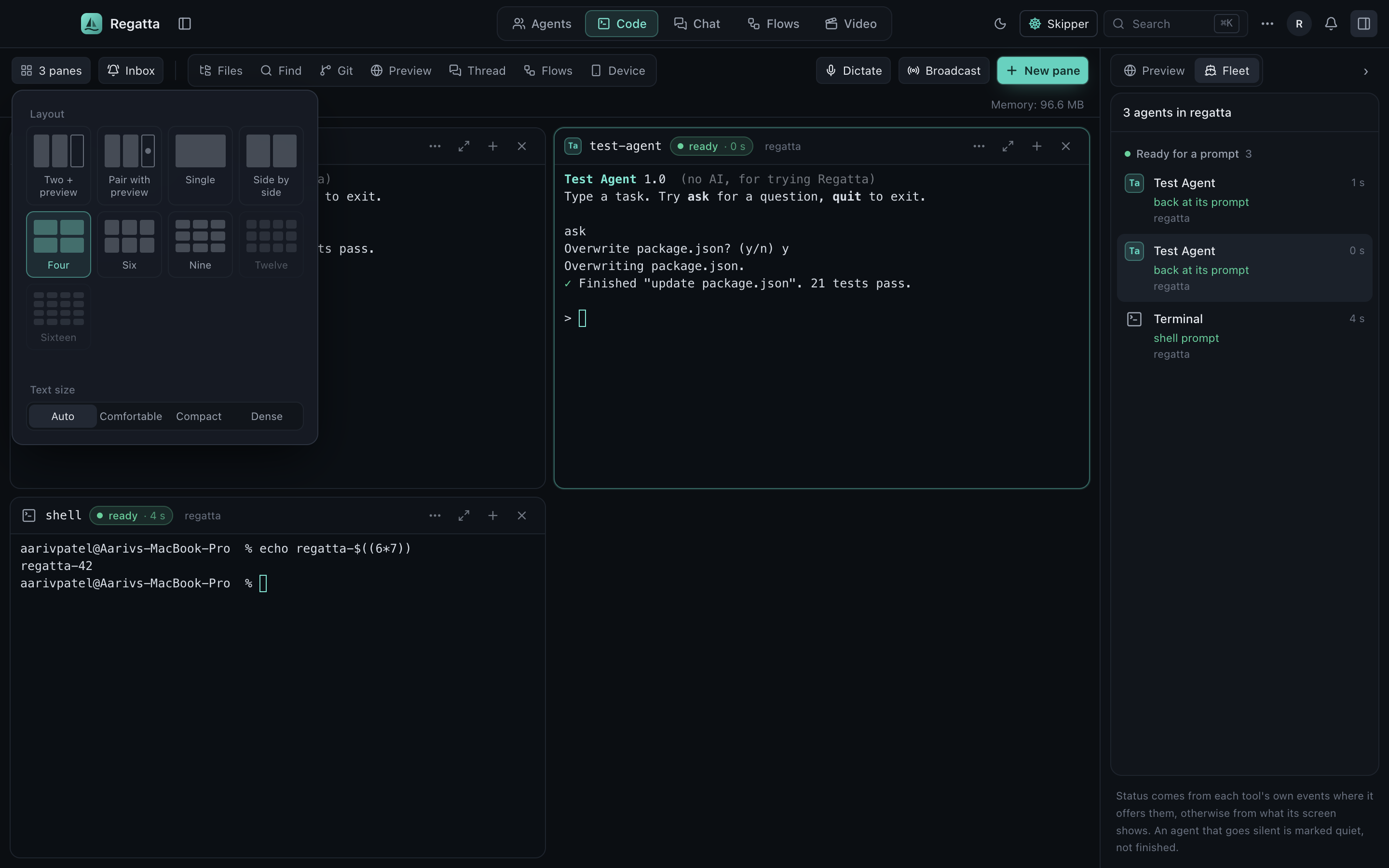This screenshot has height=868, width=1389.
Task: Choose the Side by side layout
Action: point(271,166)
